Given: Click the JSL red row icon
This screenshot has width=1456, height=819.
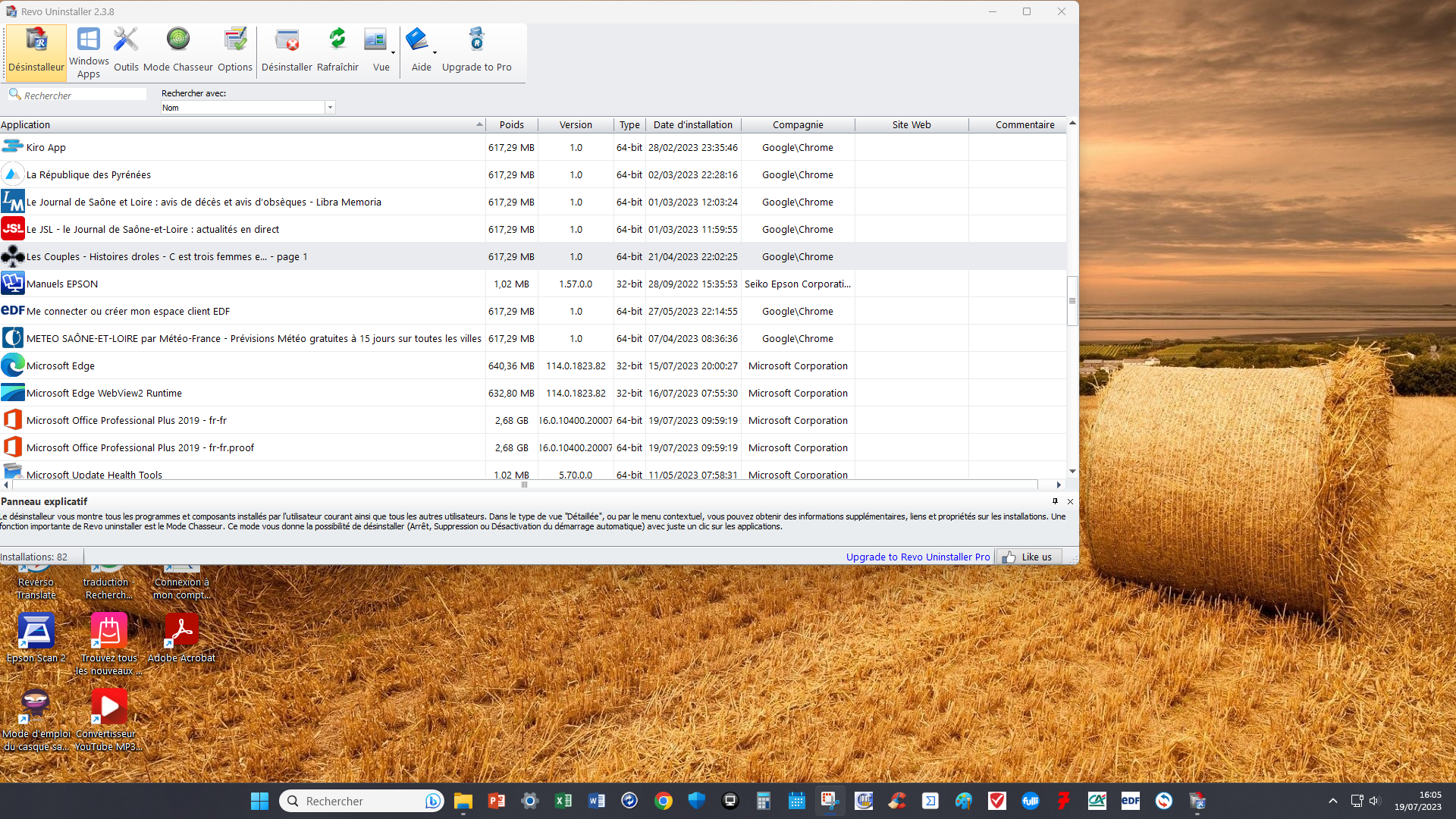Looking at the screenshot, I should (x=12, y=228).
